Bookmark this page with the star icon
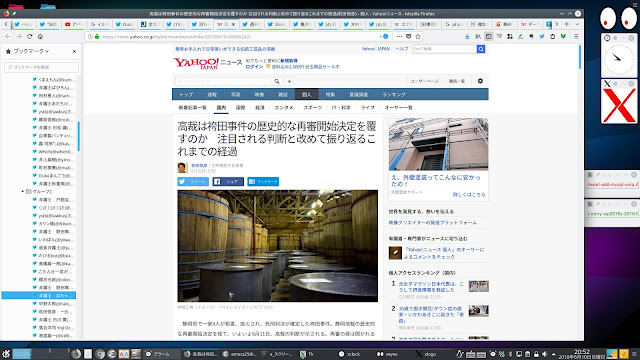This screenshot has height=360, width=640. tap(418, 36)
